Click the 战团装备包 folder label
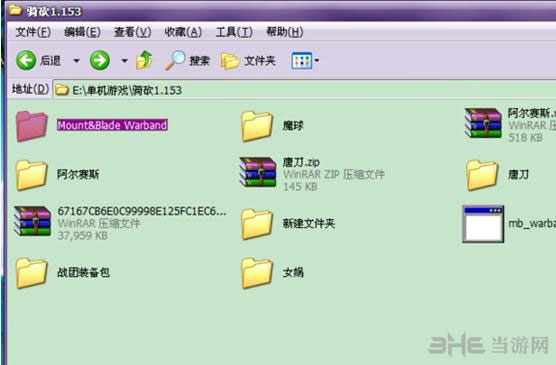556x365 pixels. [x=83, y=272]
